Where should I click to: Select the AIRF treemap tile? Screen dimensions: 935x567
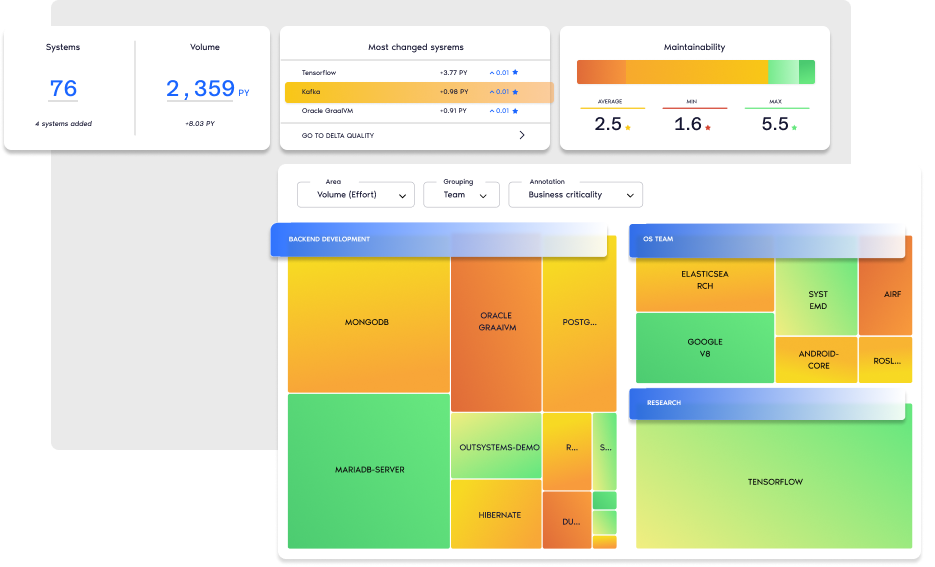886,286
